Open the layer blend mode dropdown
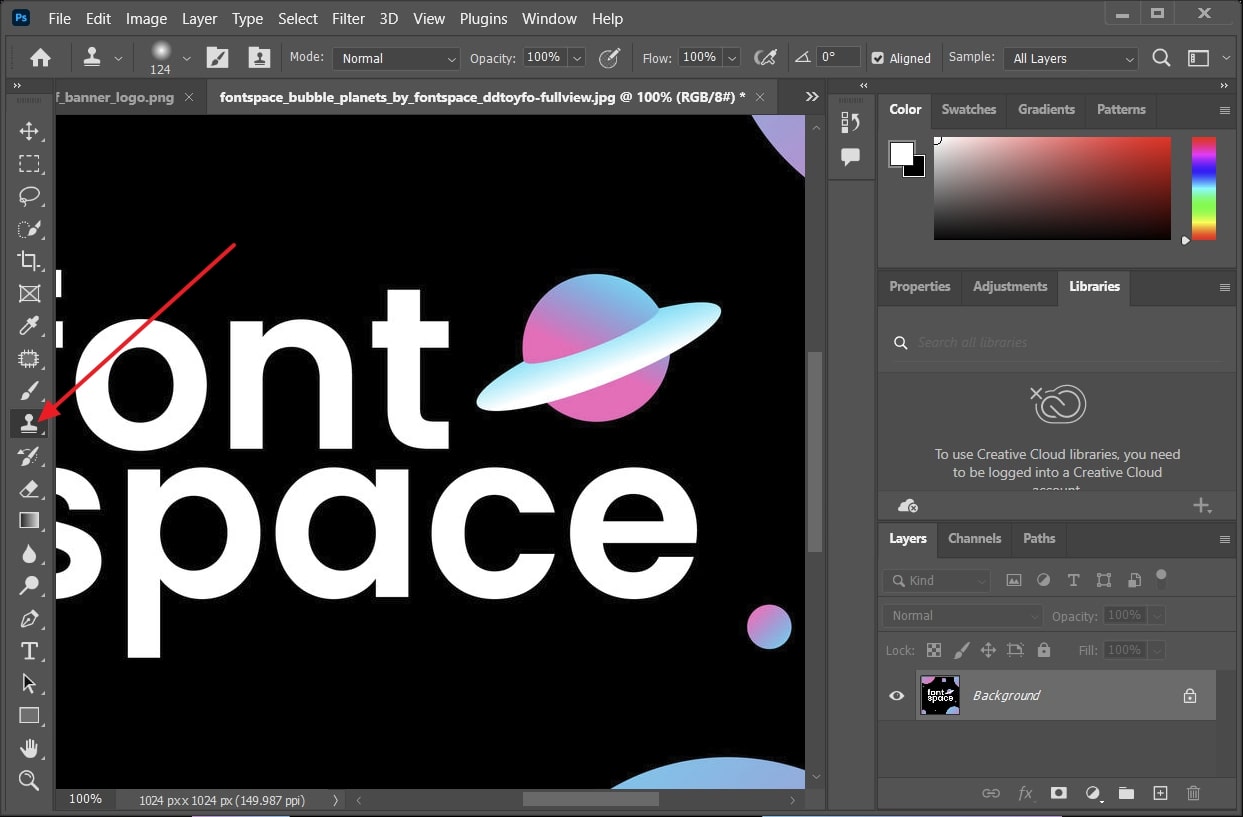The height and width of the screenshot is (817, 1243). click(x=962, y=615)
